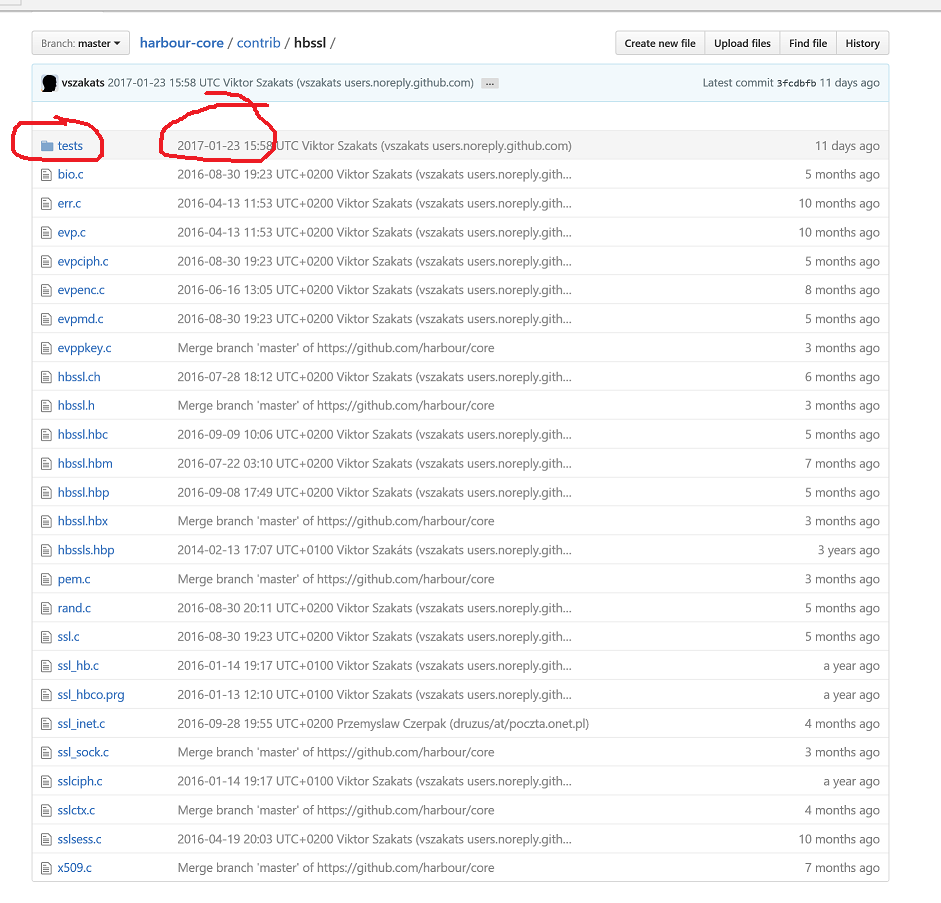Click the Find file button

pyautogui.click(x=807, y=43)
